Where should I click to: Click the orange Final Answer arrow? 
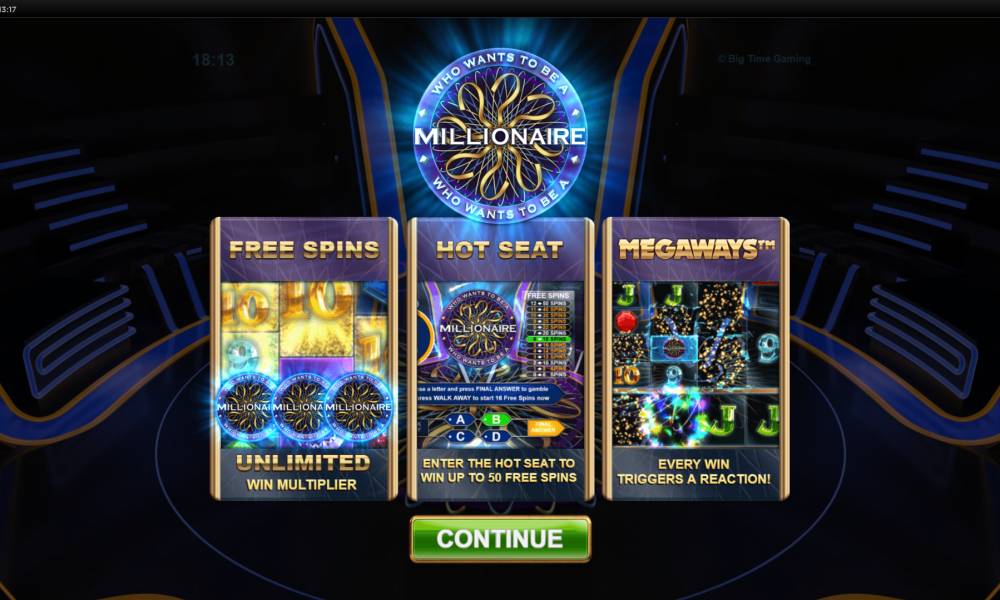click(545, 428)
